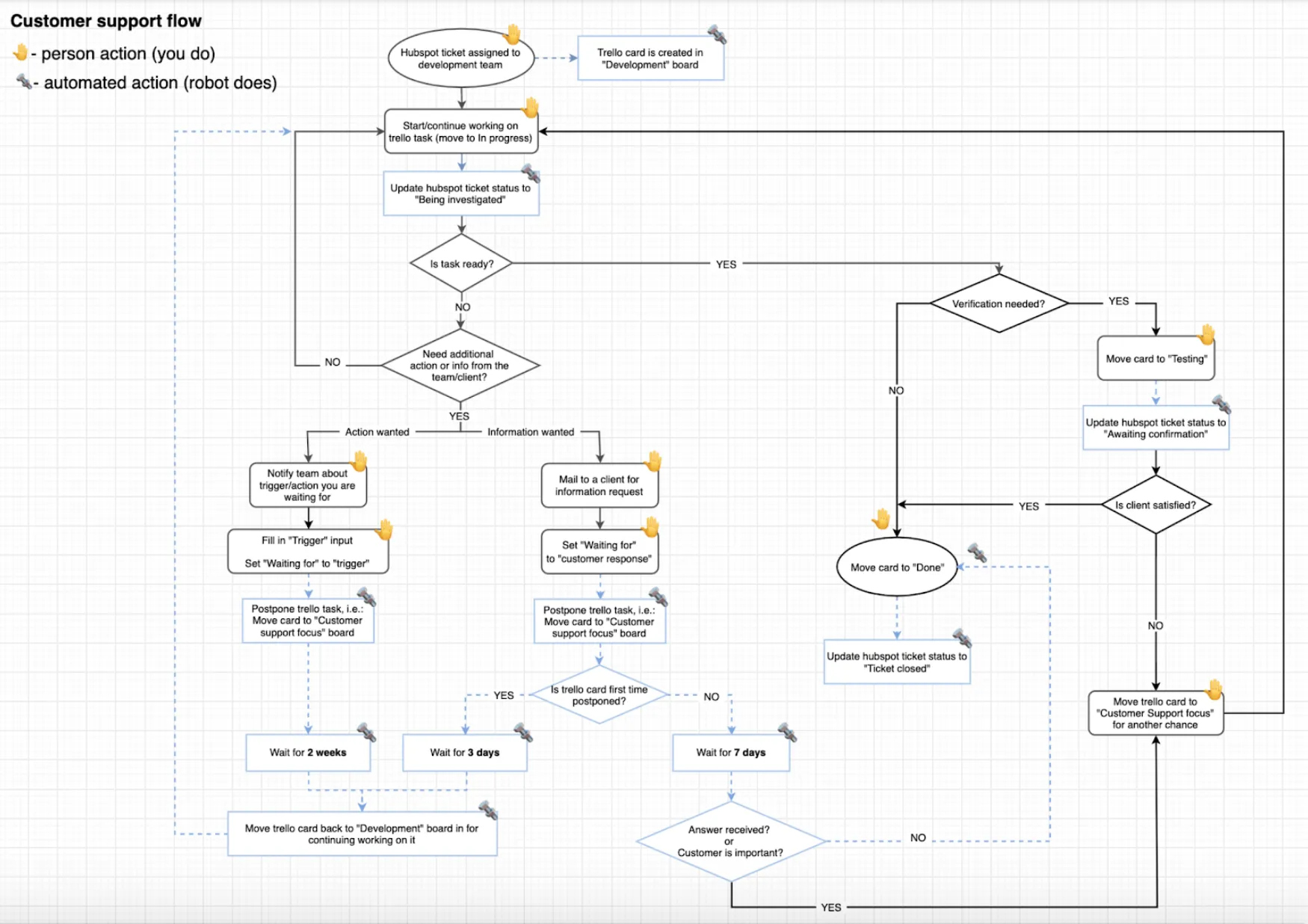Click hand icon on "Fill in Trigger input" node

[x=385, y=528]
